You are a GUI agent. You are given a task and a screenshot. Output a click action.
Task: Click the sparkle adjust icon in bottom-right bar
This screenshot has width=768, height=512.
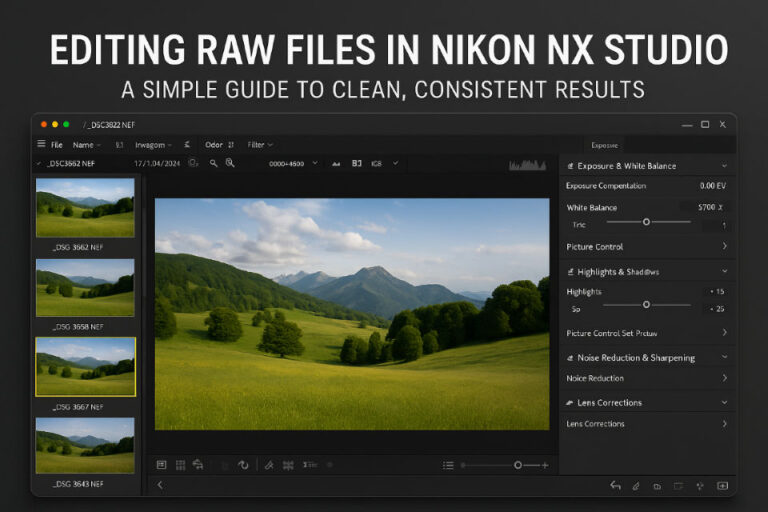pyautogui.click(x=700, y=486)
